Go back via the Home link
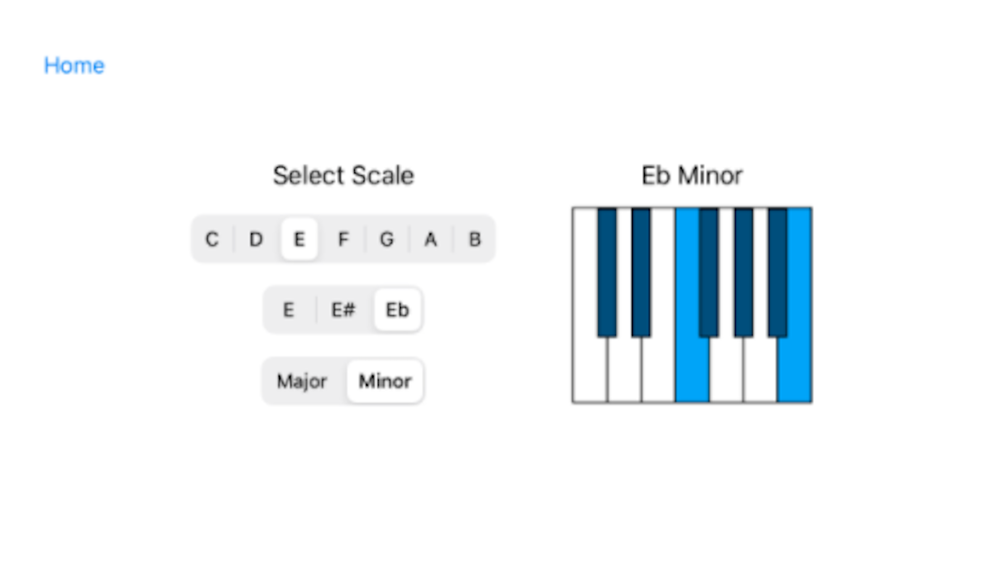This screenshot has width=1000, height=563. click(x=74, y=65)
